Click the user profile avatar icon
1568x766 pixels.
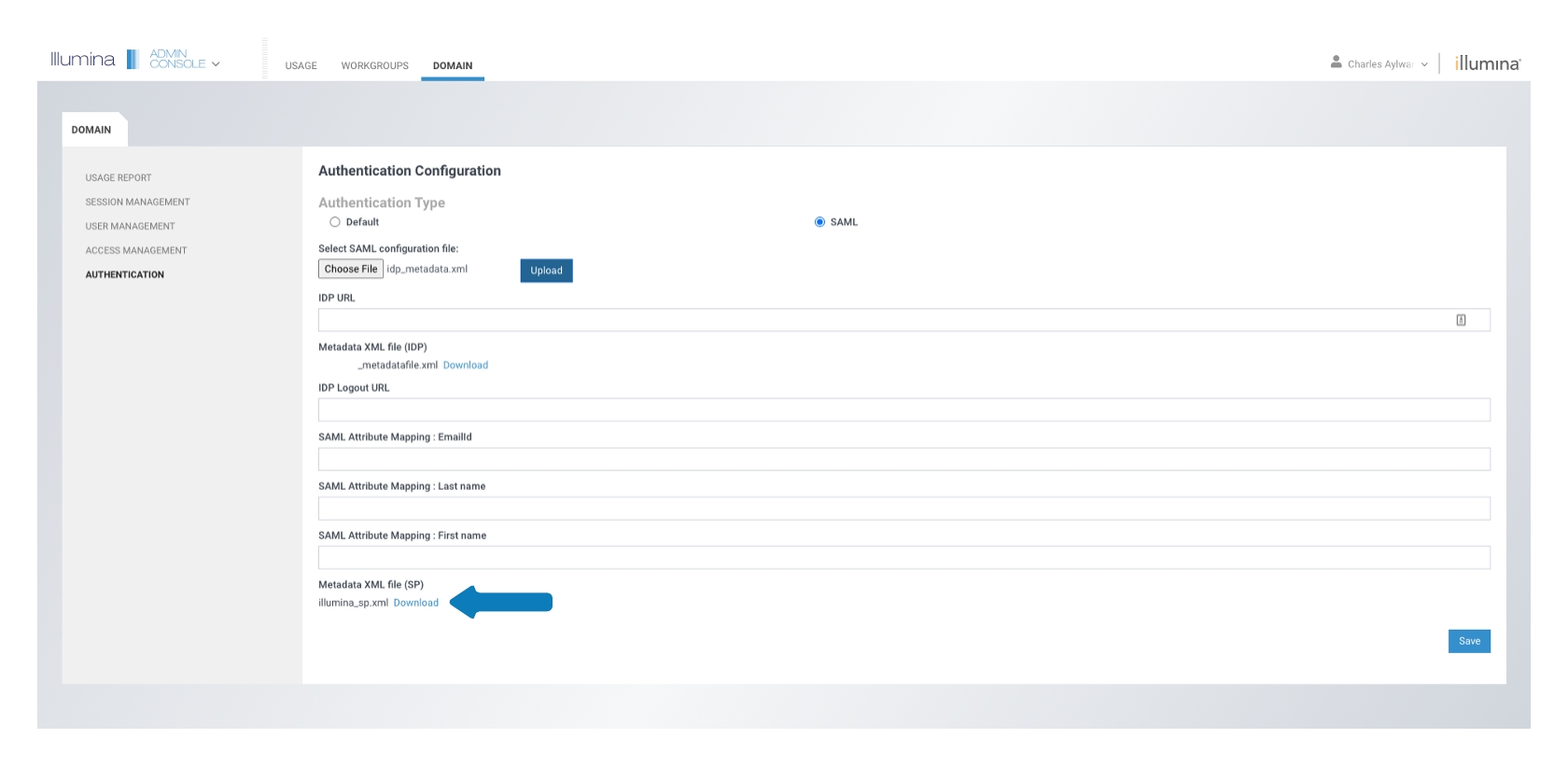tap(1336, 63)
